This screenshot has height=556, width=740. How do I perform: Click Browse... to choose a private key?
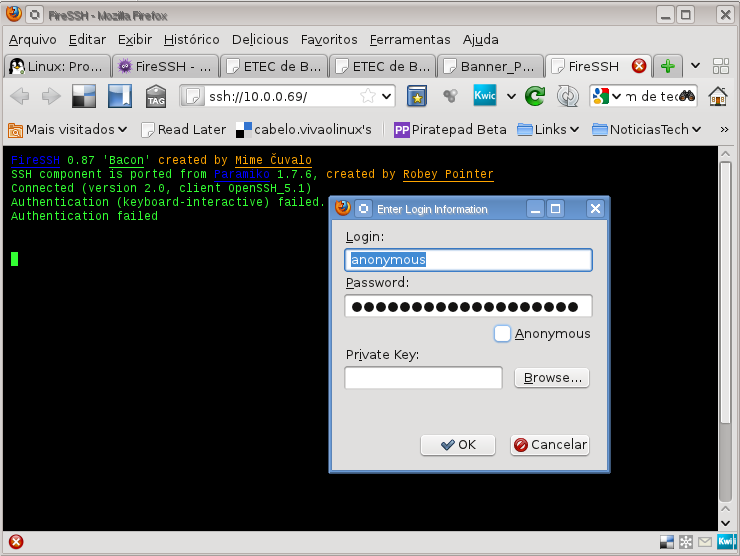point(552,378)
